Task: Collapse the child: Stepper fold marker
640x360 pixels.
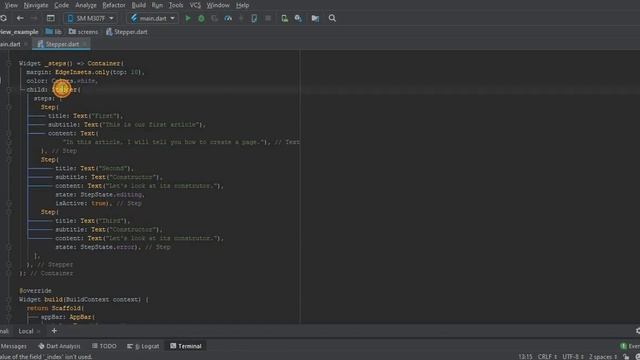Action: click(9, 90)
